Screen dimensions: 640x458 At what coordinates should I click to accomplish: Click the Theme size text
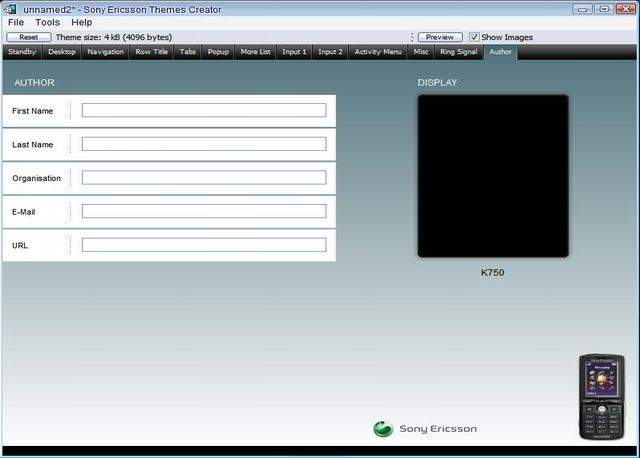click(x=114, y=37)
